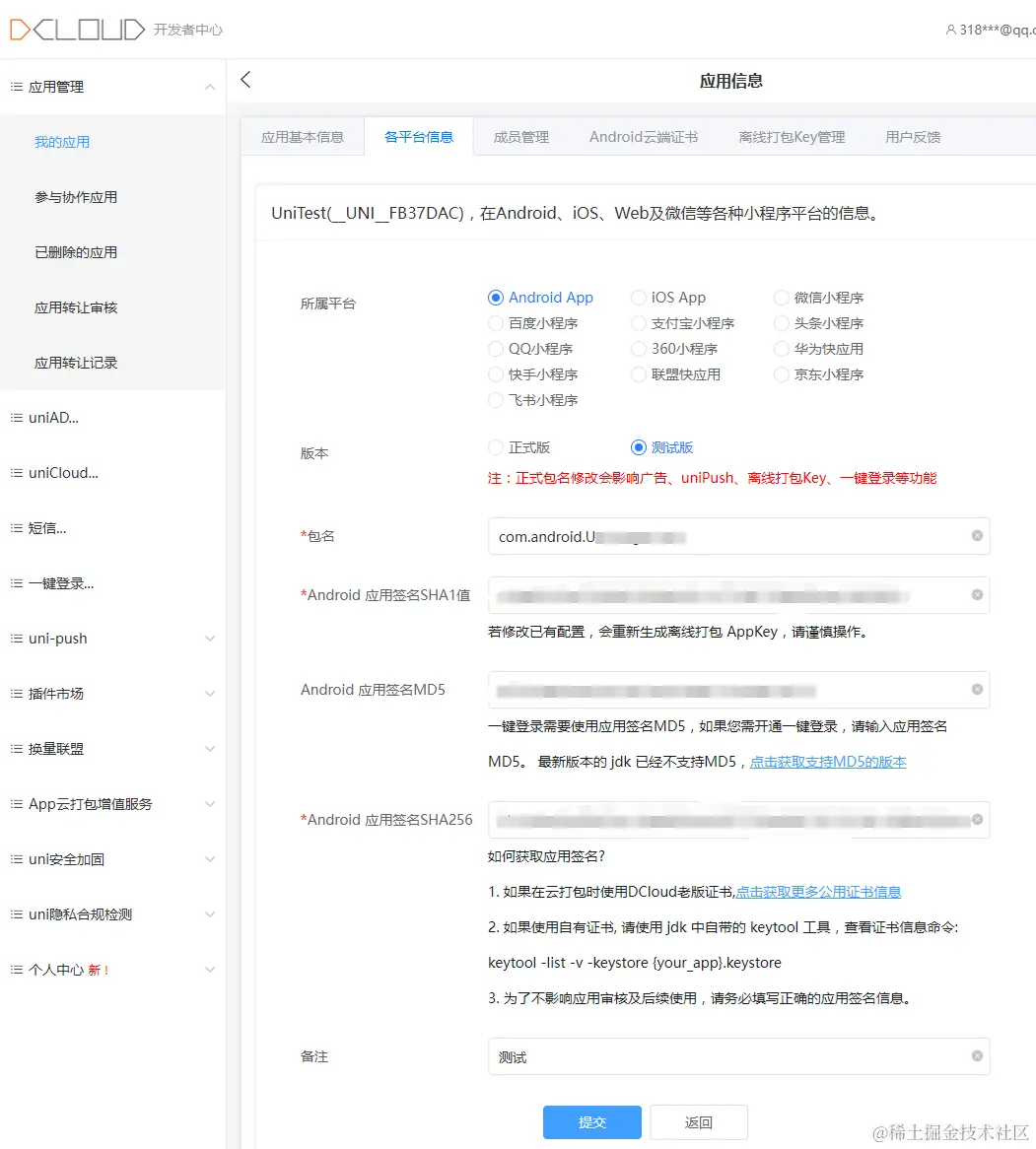Collapse the 应用管理 menu chevron

tap(210, 87)
